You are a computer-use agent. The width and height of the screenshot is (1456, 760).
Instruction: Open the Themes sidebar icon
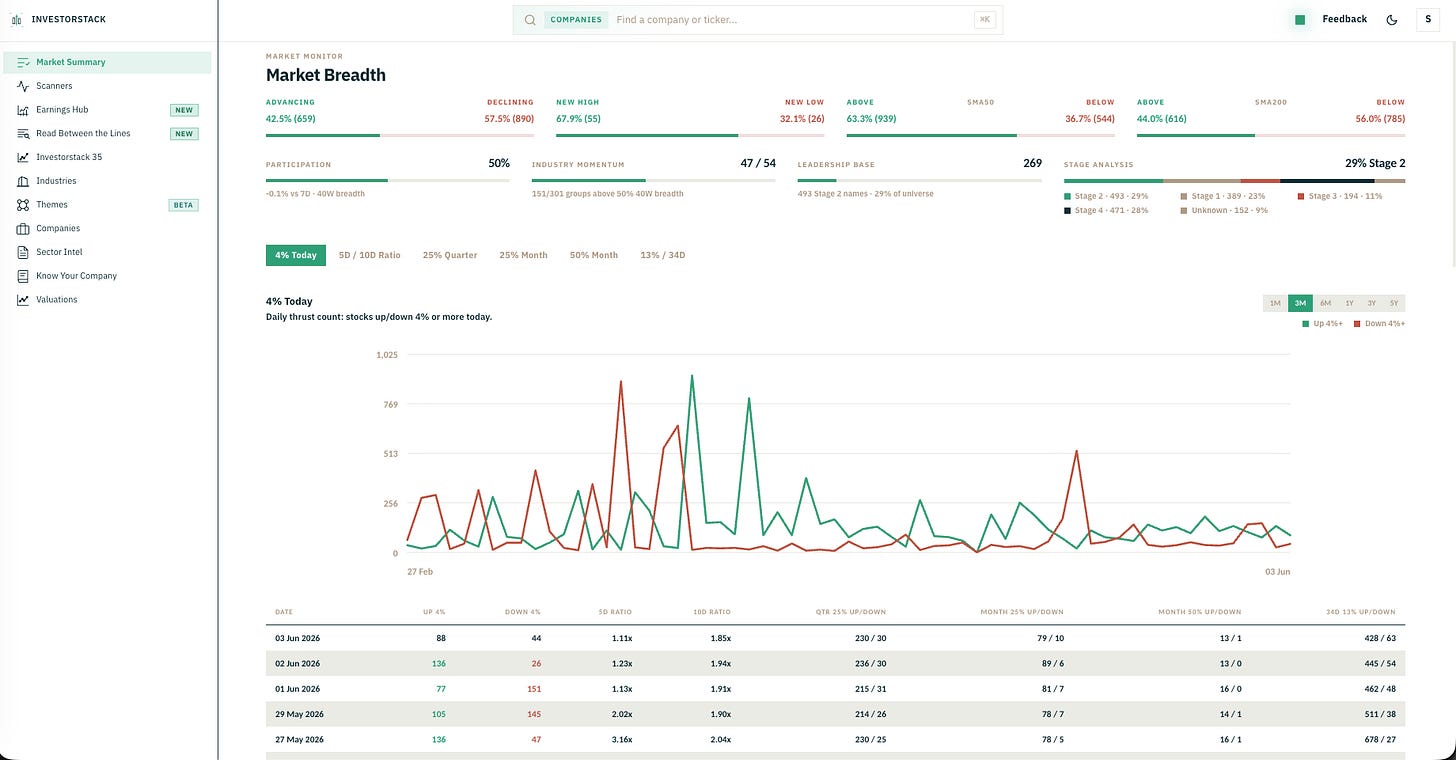(23, 205)
